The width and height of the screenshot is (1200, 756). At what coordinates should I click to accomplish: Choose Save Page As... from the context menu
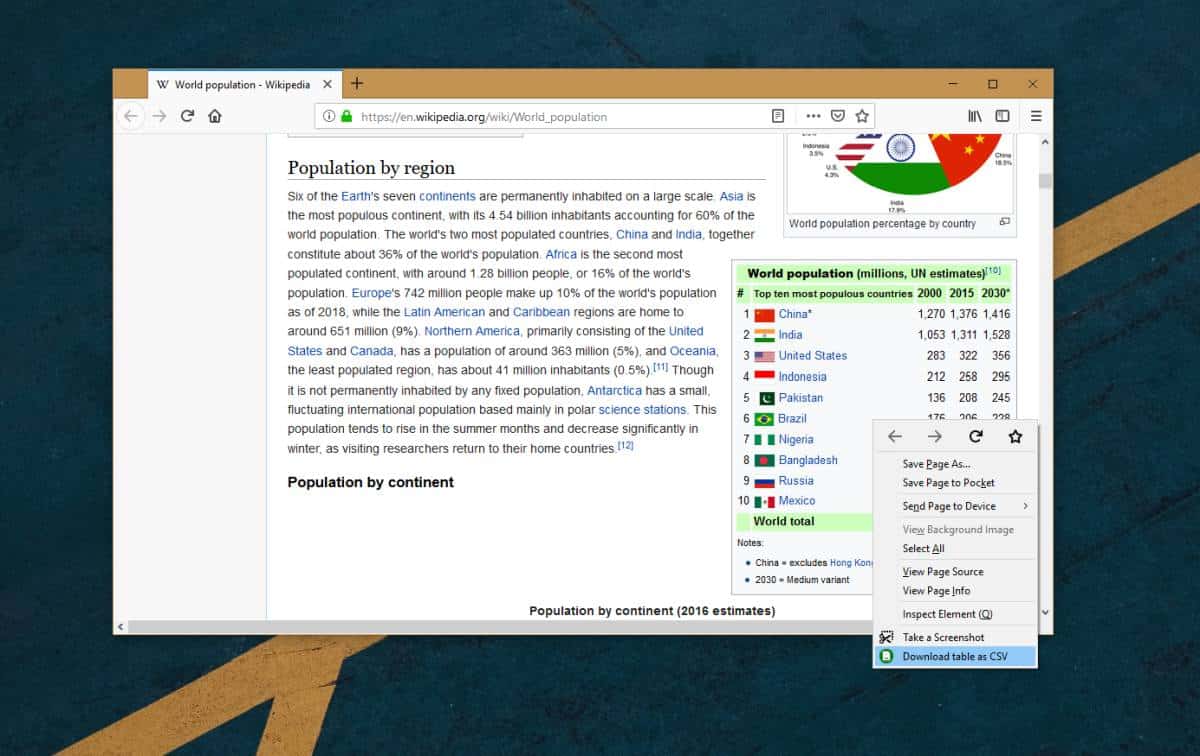coord(955,464)
